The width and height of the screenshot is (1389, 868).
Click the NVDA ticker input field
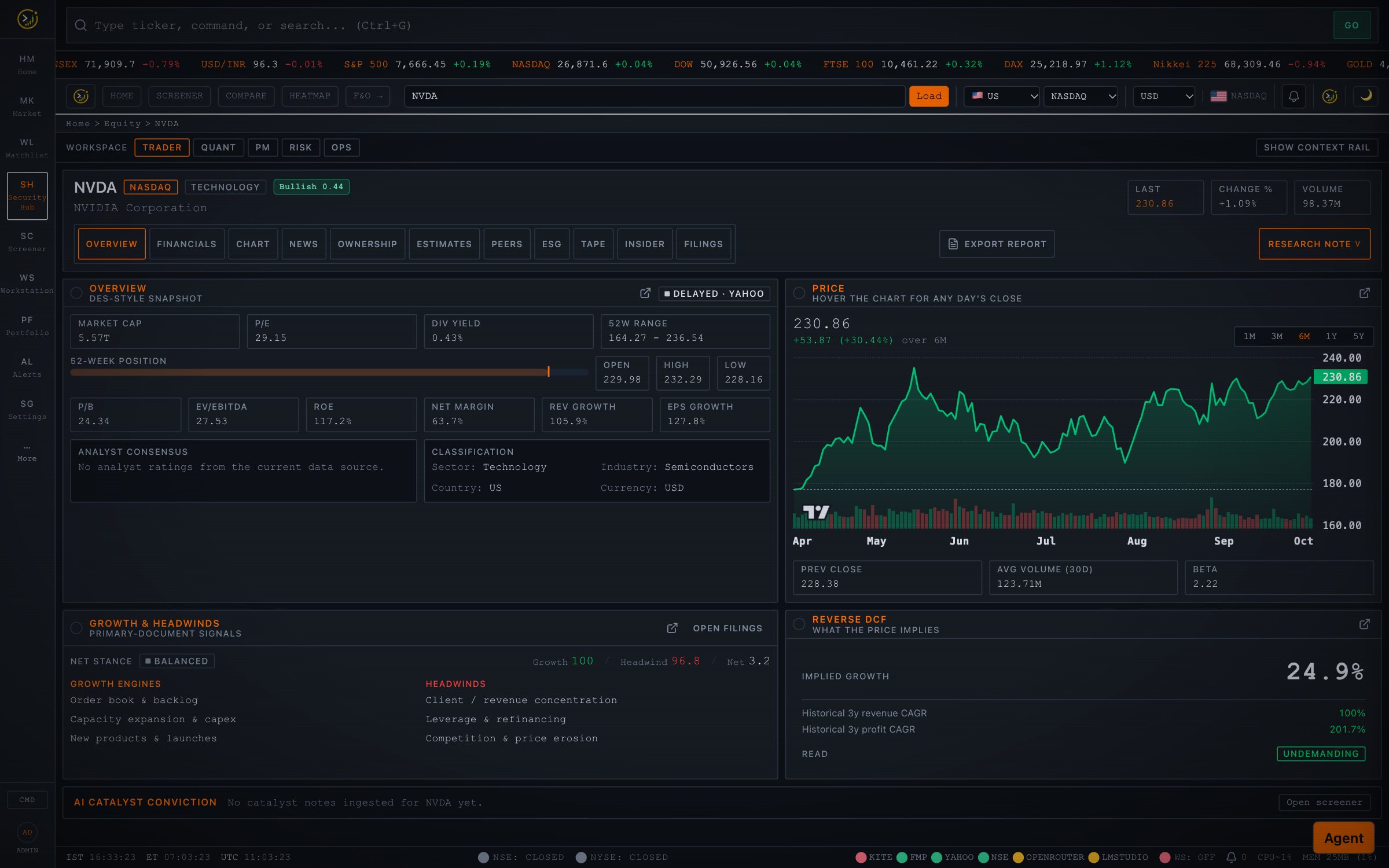655,96
